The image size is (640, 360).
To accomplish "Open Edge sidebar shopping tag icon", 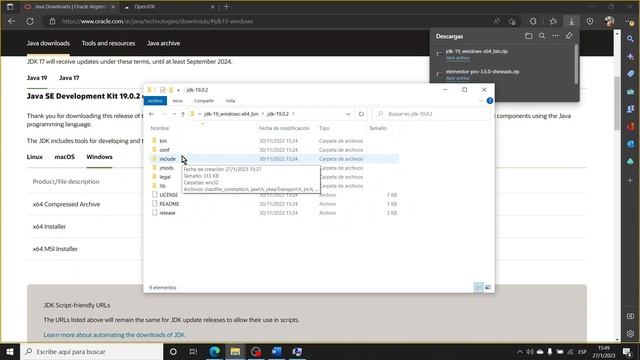I will point(631,74).
